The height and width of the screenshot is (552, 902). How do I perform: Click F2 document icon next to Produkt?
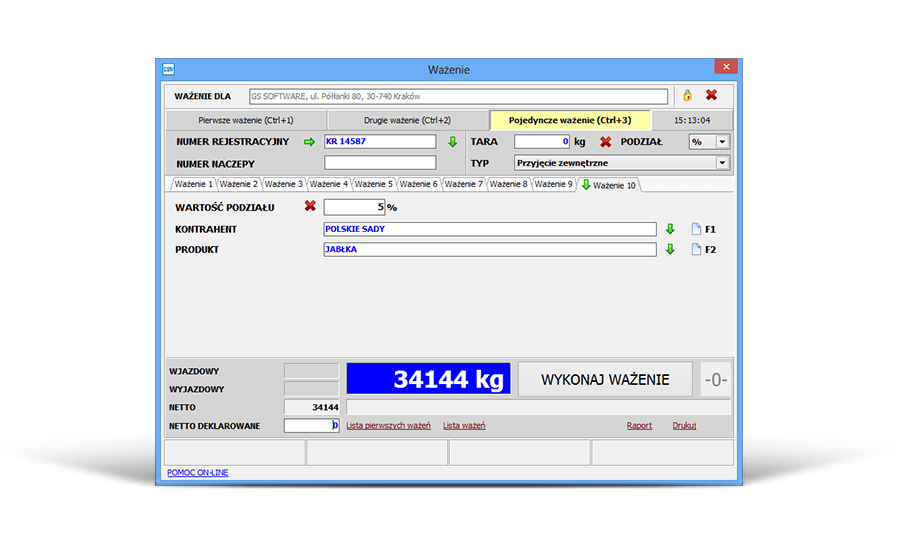[697, 250]
